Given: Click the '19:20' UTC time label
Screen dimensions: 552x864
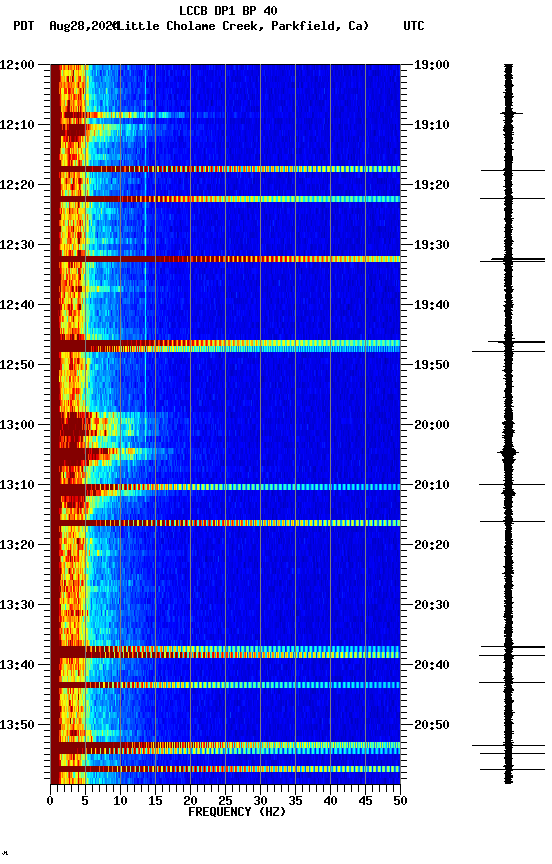Looking at the screenshot, I should [x=432, y=185].
